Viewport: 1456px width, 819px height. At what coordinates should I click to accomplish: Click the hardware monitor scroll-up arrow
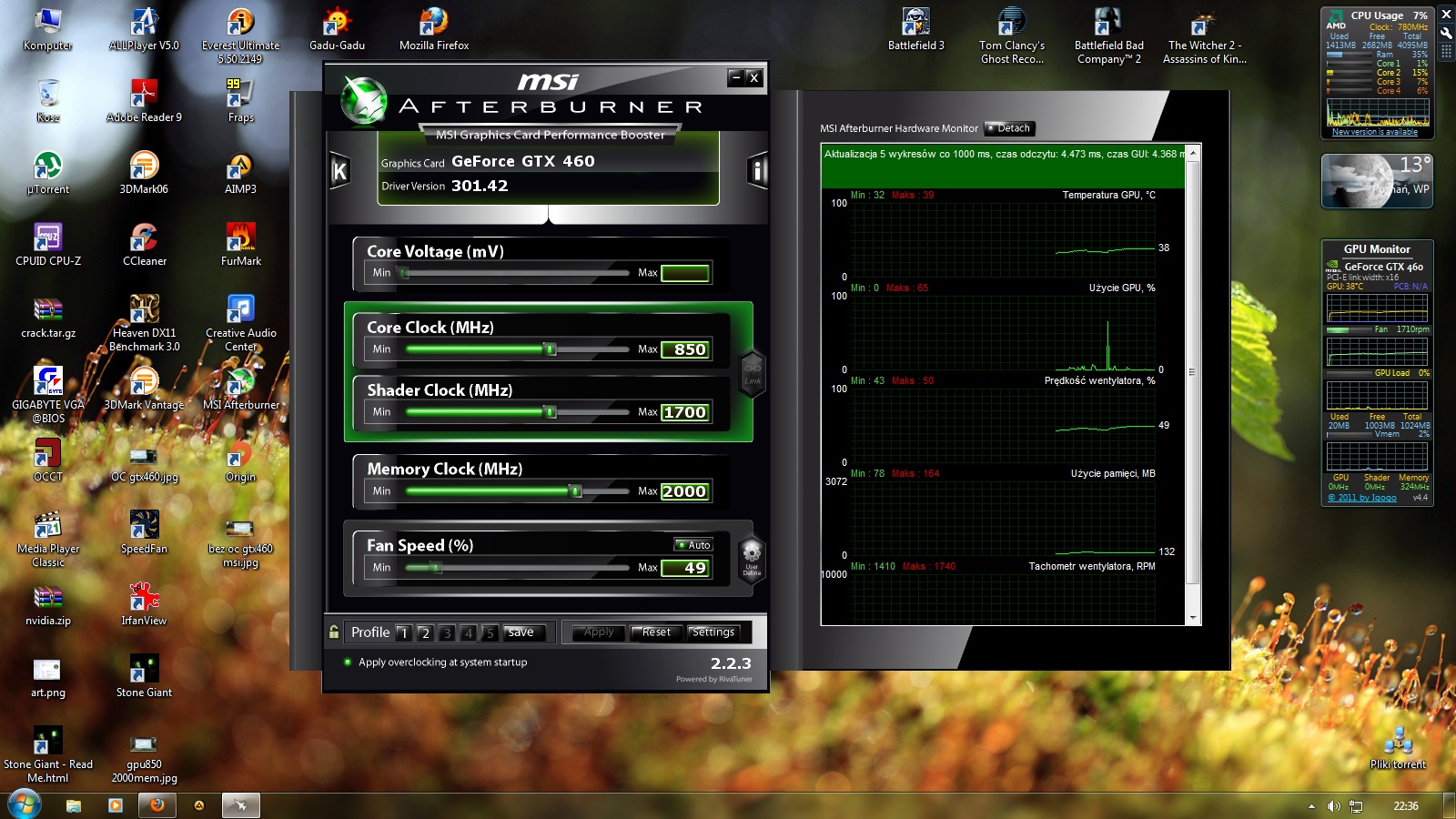1193,152
